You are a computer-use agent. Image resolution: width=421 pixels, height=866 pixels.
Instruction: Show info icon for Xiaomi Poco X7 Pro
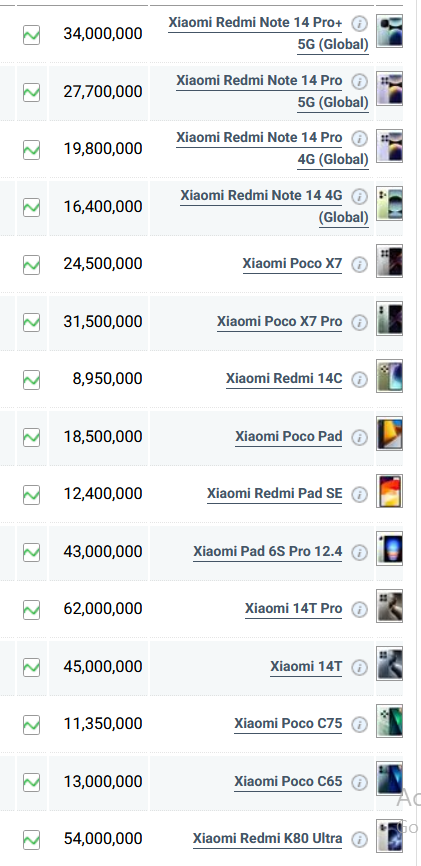click(360, 322)
